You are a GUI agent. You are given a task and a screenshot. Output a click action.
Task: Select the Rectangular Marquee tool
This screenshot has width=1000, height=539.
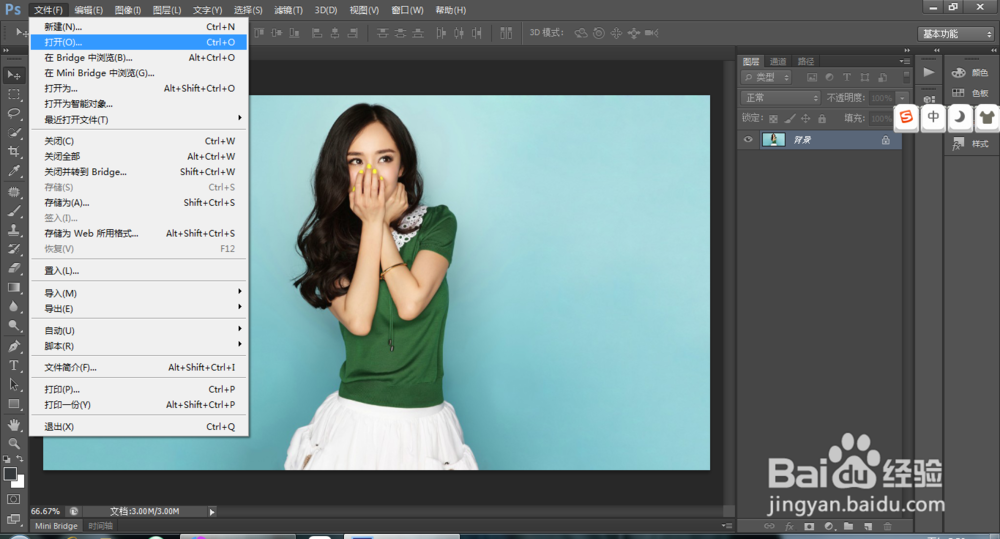tap(13, 94)
